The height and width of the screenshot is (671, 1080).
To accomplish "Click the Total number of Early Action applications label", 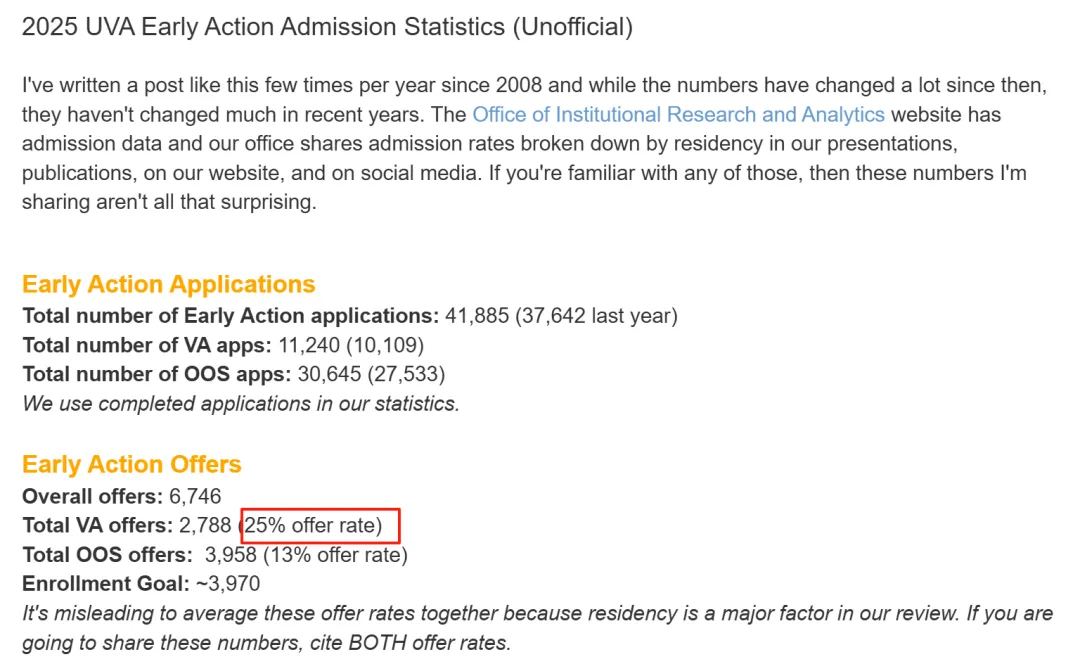I will 230,316.
